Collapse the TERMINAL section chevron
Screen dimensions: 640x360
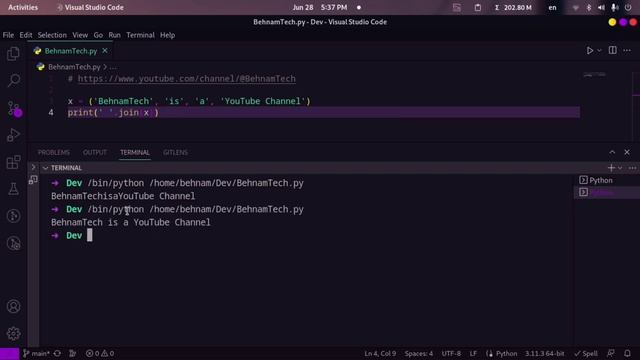click(x=45, y=168)
